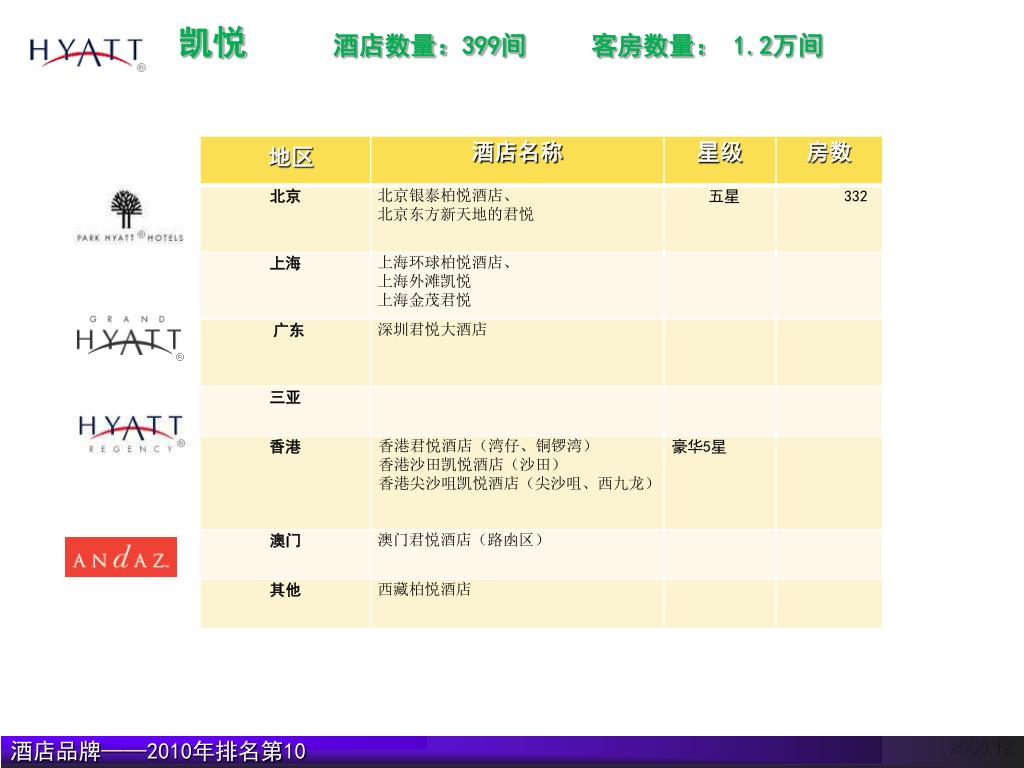1024x768 pixels.
Task: Select the 地区 column header
Action: (285, 159)
